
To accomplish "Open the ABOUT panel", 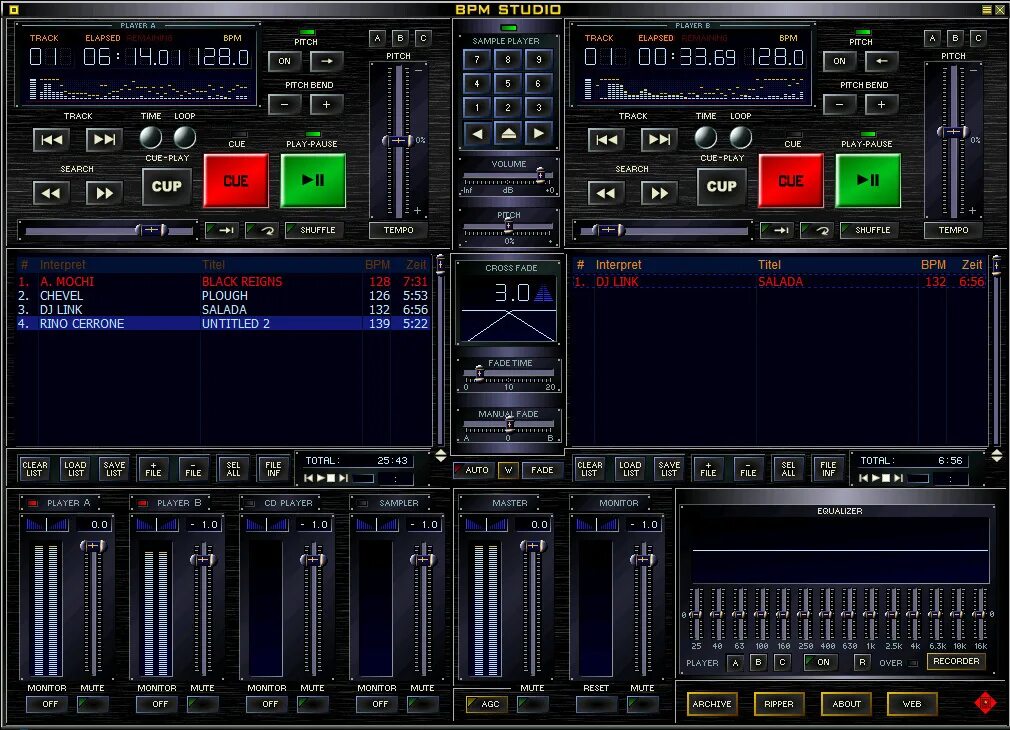I will pos(846,704).
